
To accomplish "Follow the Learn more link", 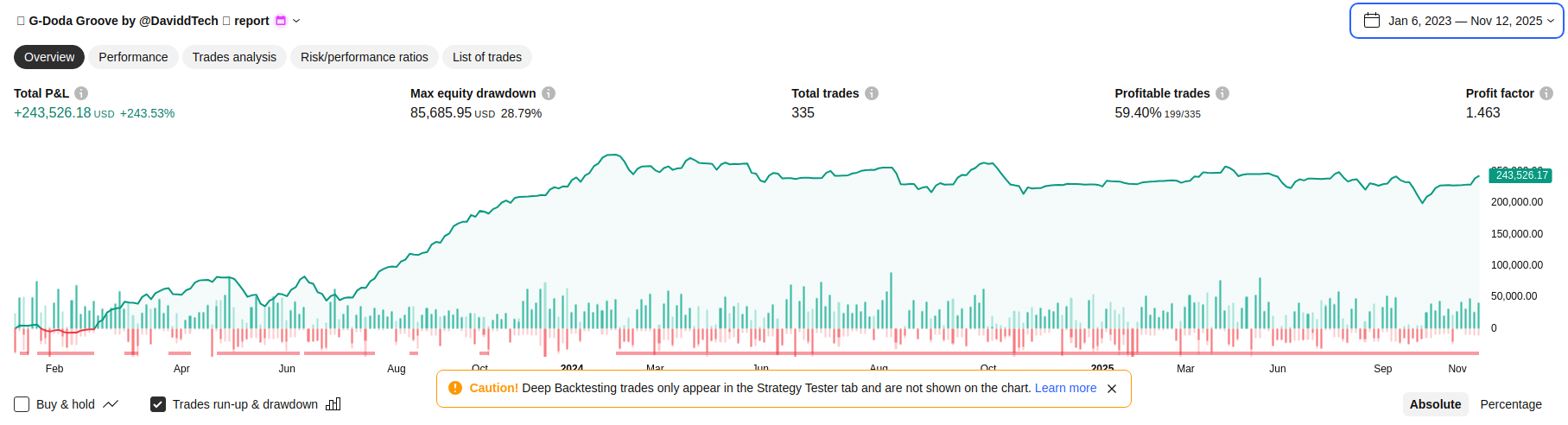I will coord(1065,388).
